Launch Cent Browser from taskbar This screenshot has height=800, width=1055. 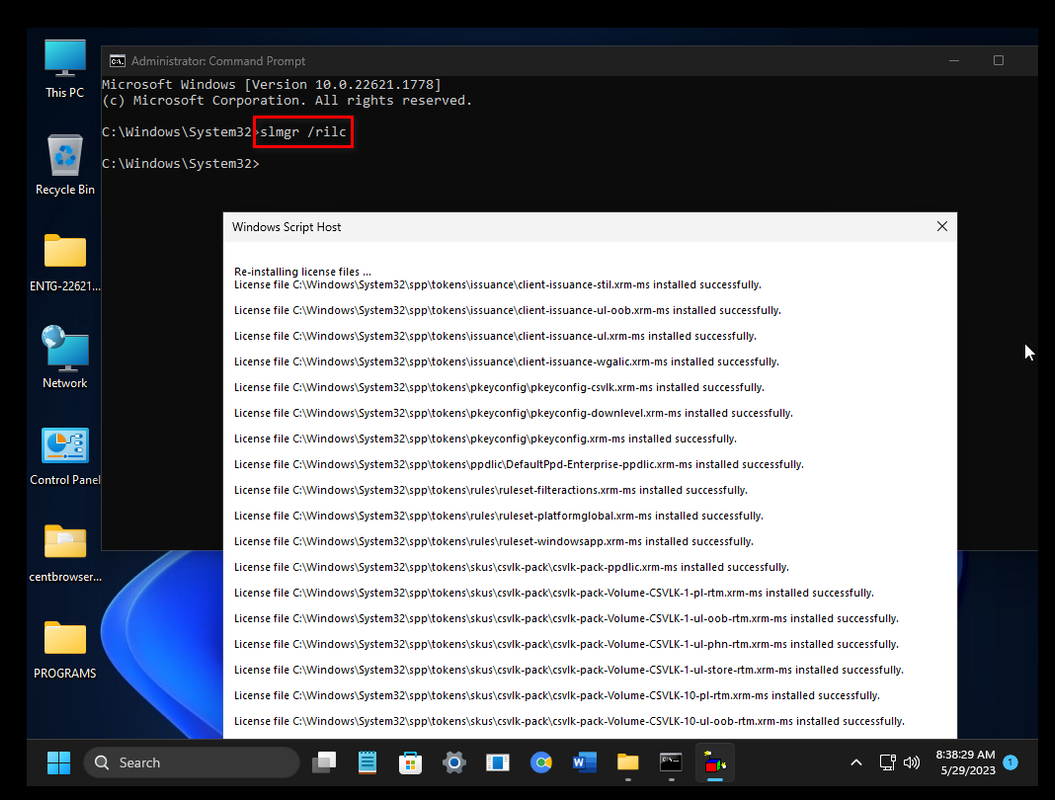click(541, 762)
